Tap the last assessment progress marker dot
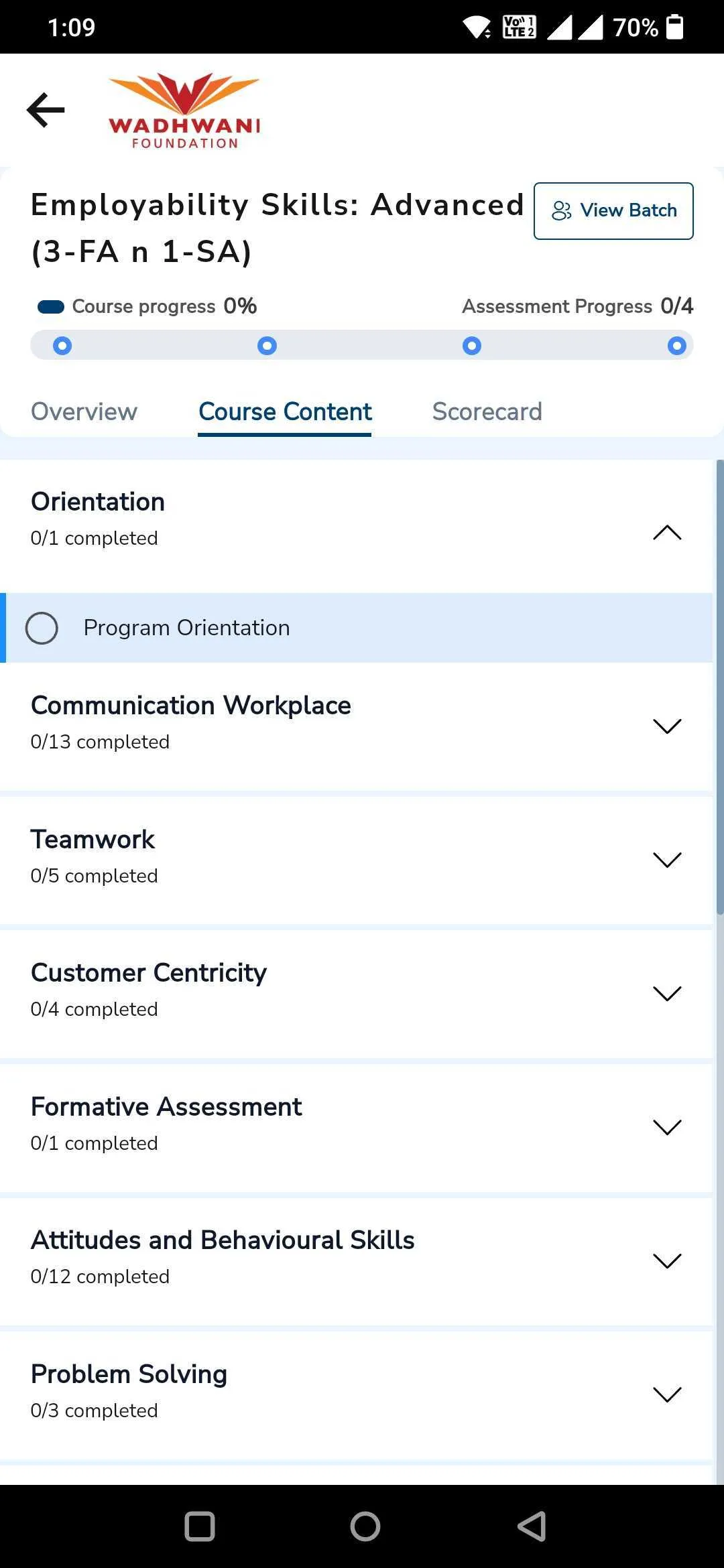The image size is (724, 1568). (676, 346)
